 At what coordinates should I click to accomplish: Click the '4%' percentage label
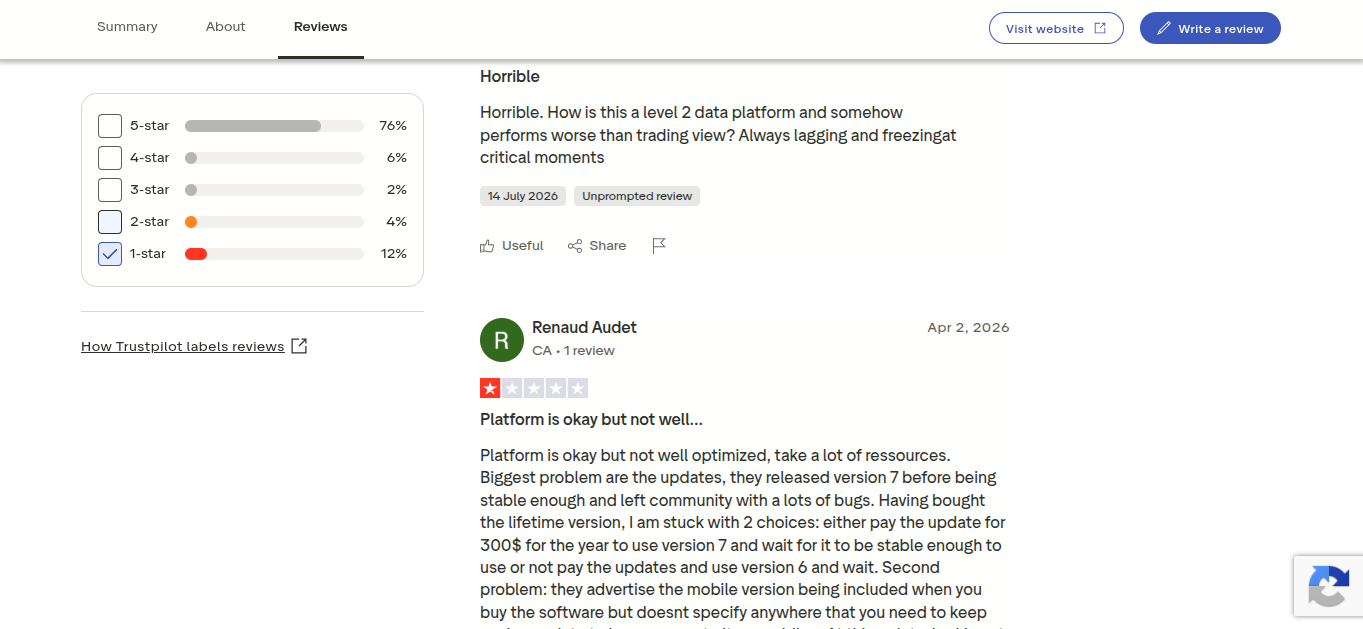click(x=397, y=222)
